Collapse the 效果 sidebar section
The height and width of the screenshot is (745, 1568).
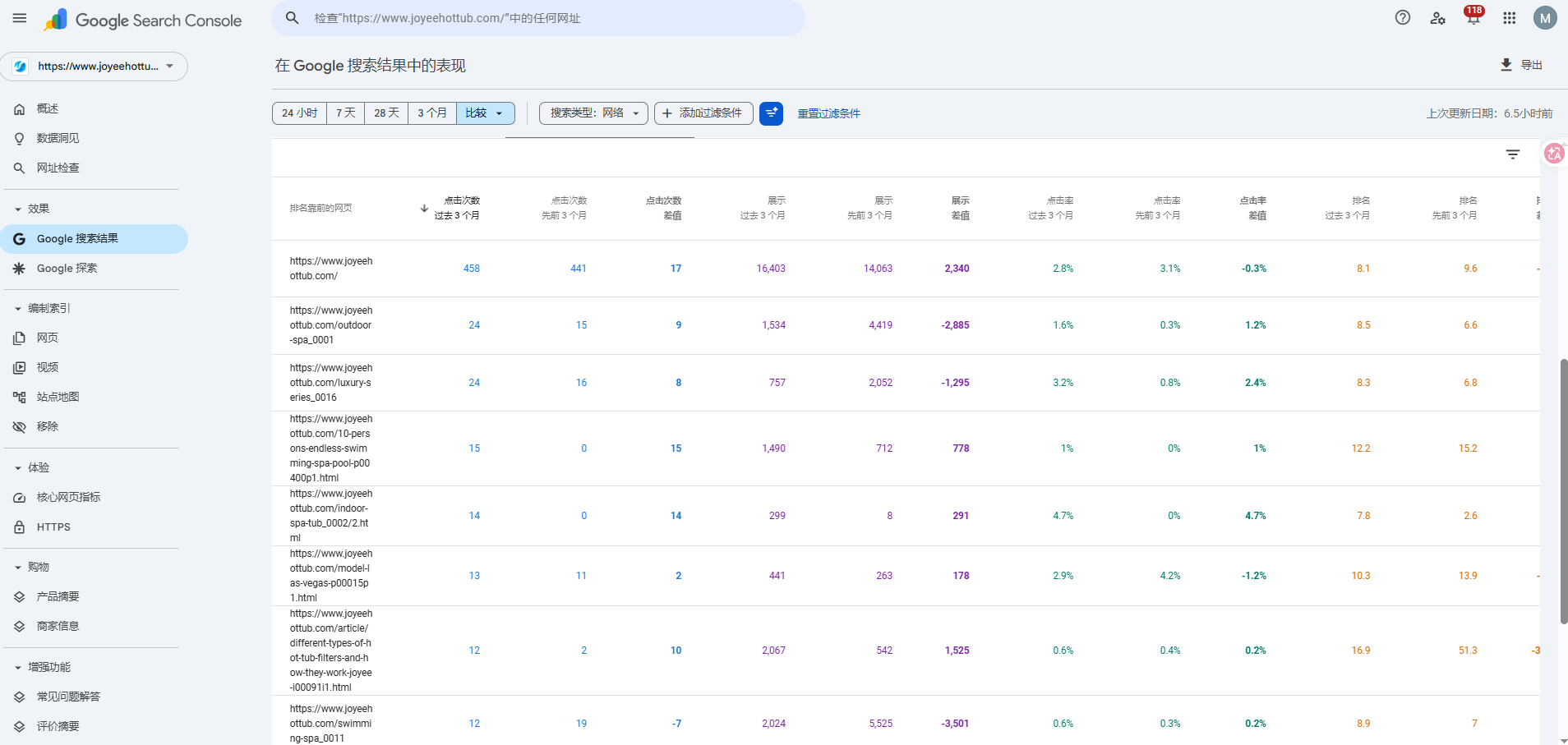(18, 209)
